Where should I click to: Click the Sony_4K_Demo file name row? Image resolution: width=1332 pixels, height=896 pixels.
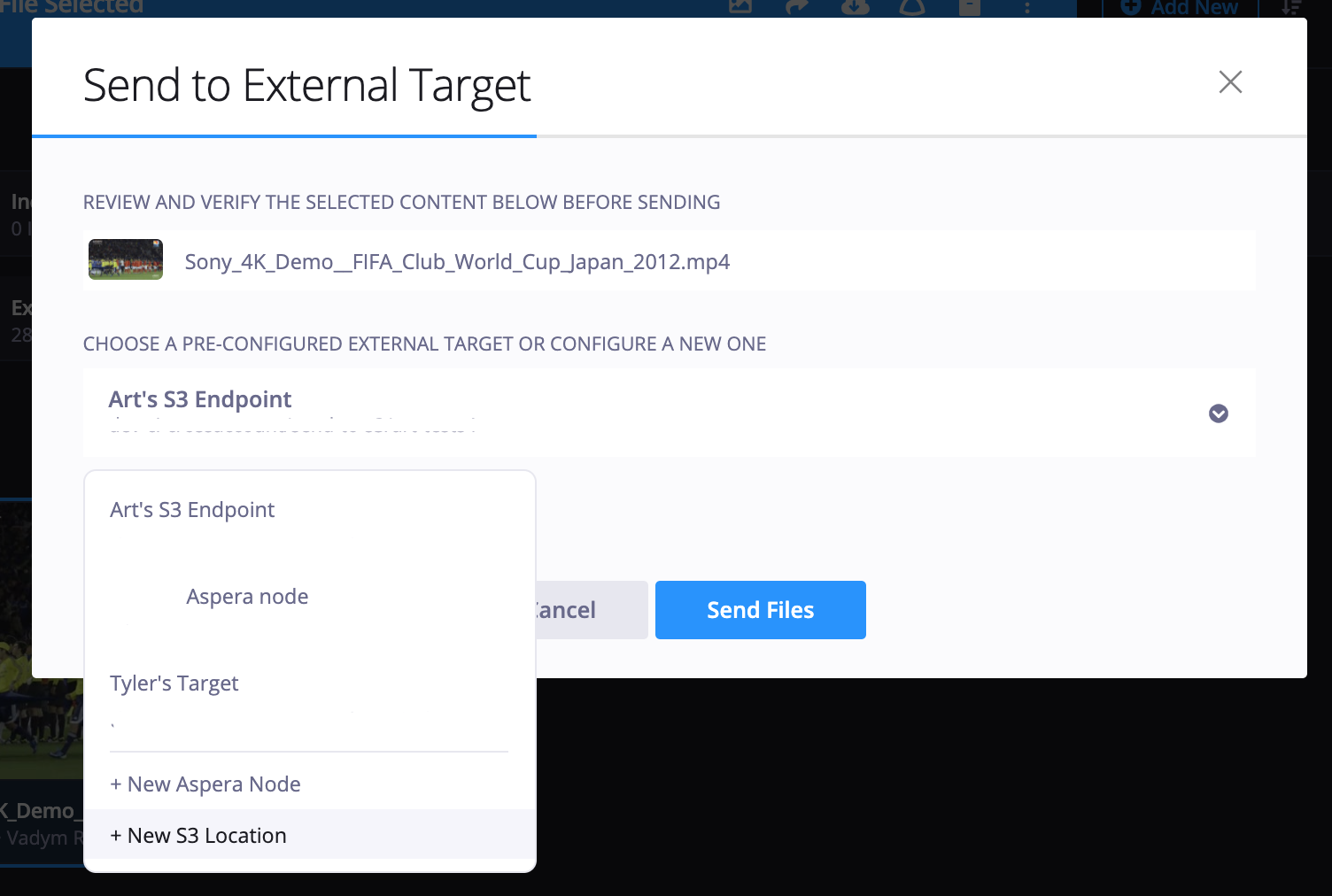click(670, 260)
